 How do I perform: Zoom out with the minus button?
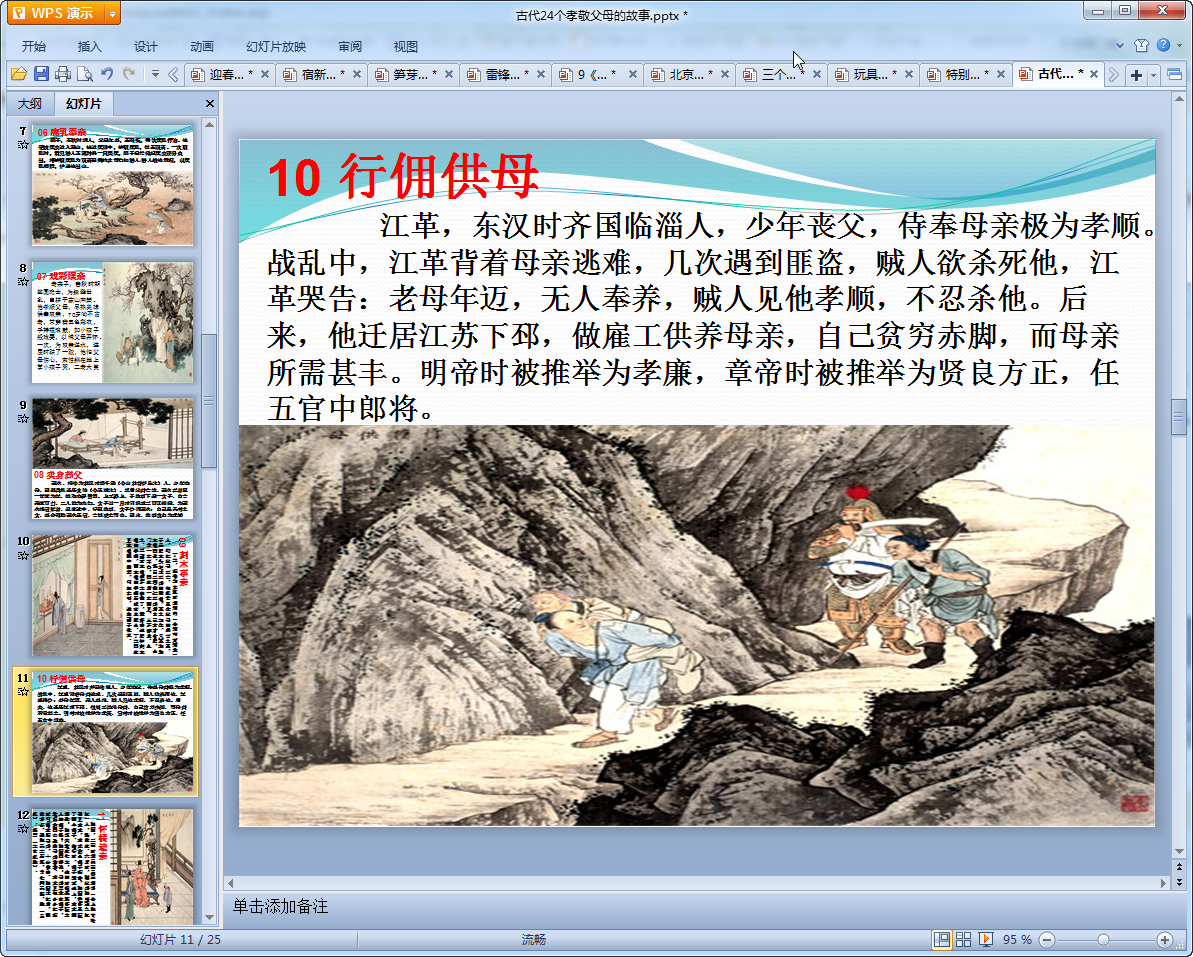tap(1047, 940)
